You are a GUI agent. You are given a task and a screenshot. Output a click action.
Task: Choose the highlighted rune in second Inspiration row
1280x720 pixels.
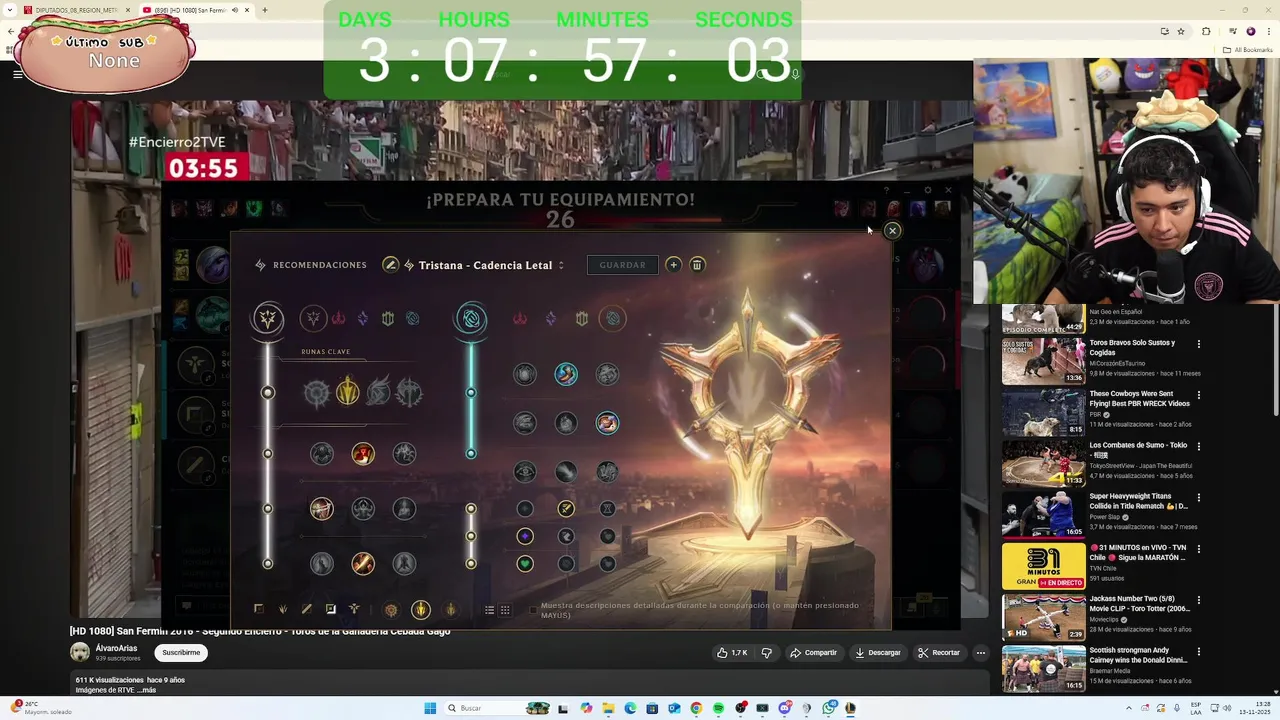(x=607, y=423)
